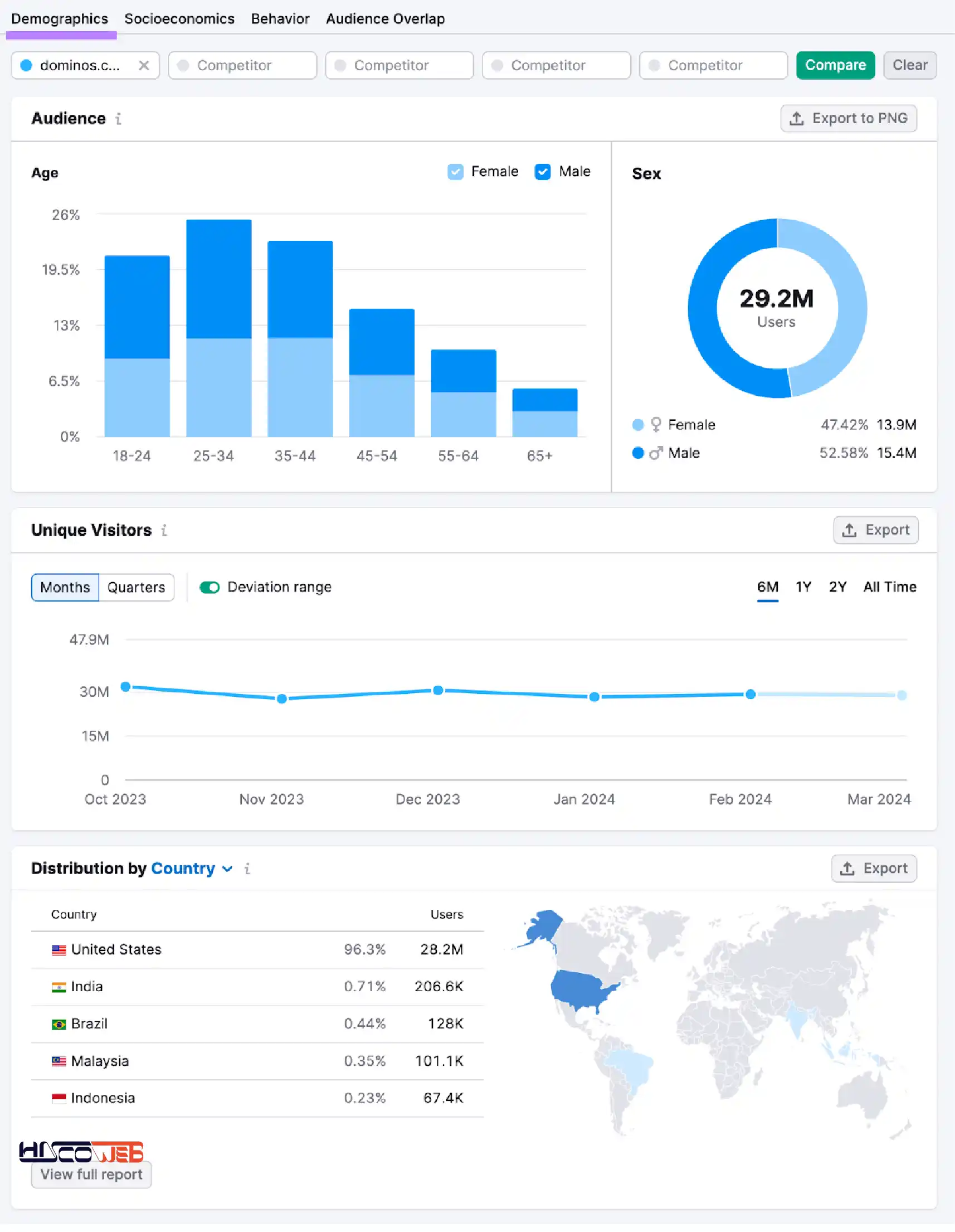Click the Oct 2023 data point
The width and height of the screenshot is (955, 1232).
tap(126, 687)
